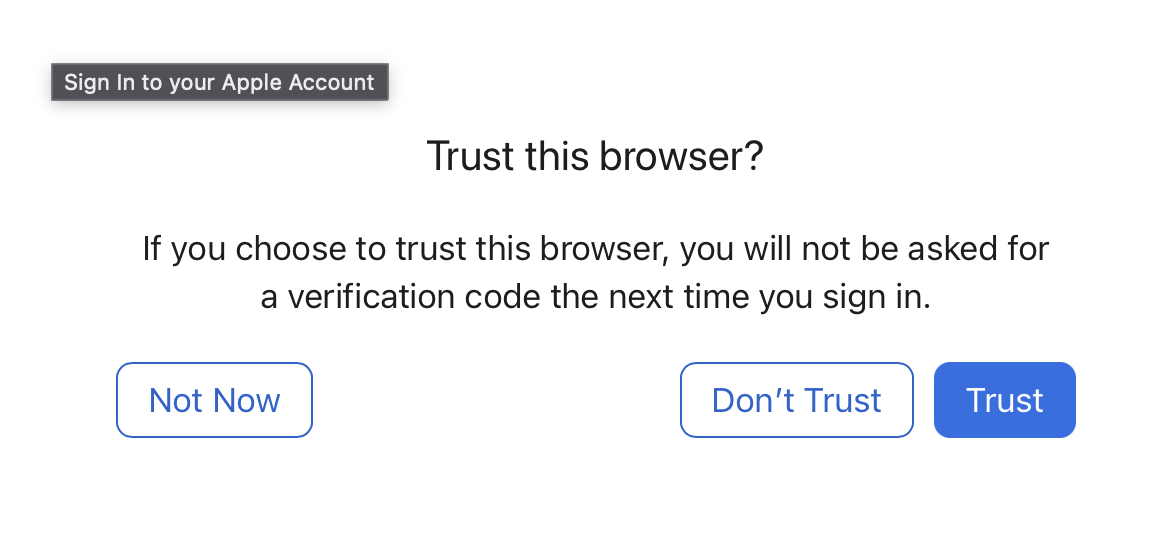Decline trusting this browser via Don't Trust

796,400
